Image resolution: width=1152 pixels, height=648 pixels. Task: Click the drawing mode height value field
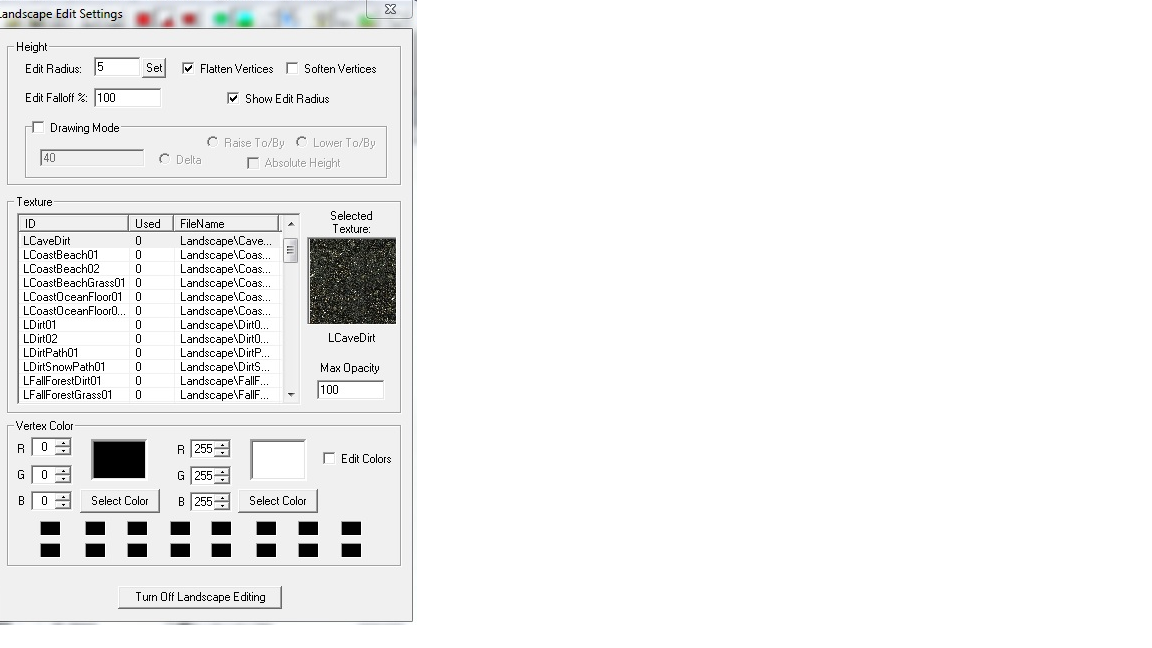[92, 158]
